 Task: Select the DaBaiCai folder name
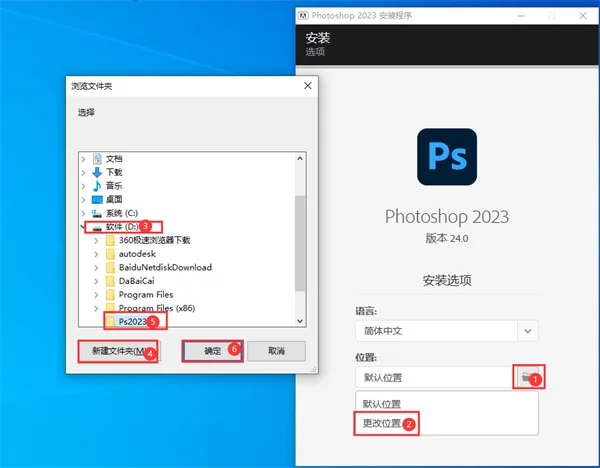click(x=136, y=281)
